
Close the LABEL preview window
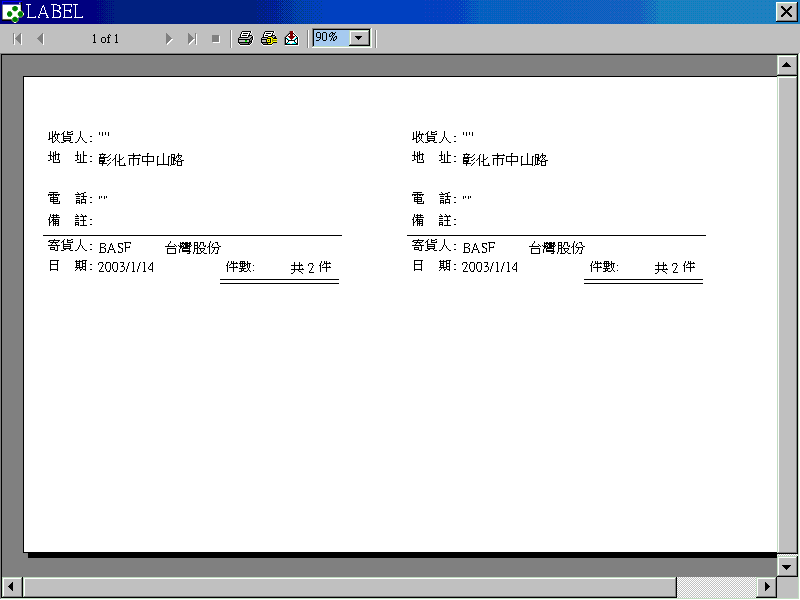[x=786, y=12]
